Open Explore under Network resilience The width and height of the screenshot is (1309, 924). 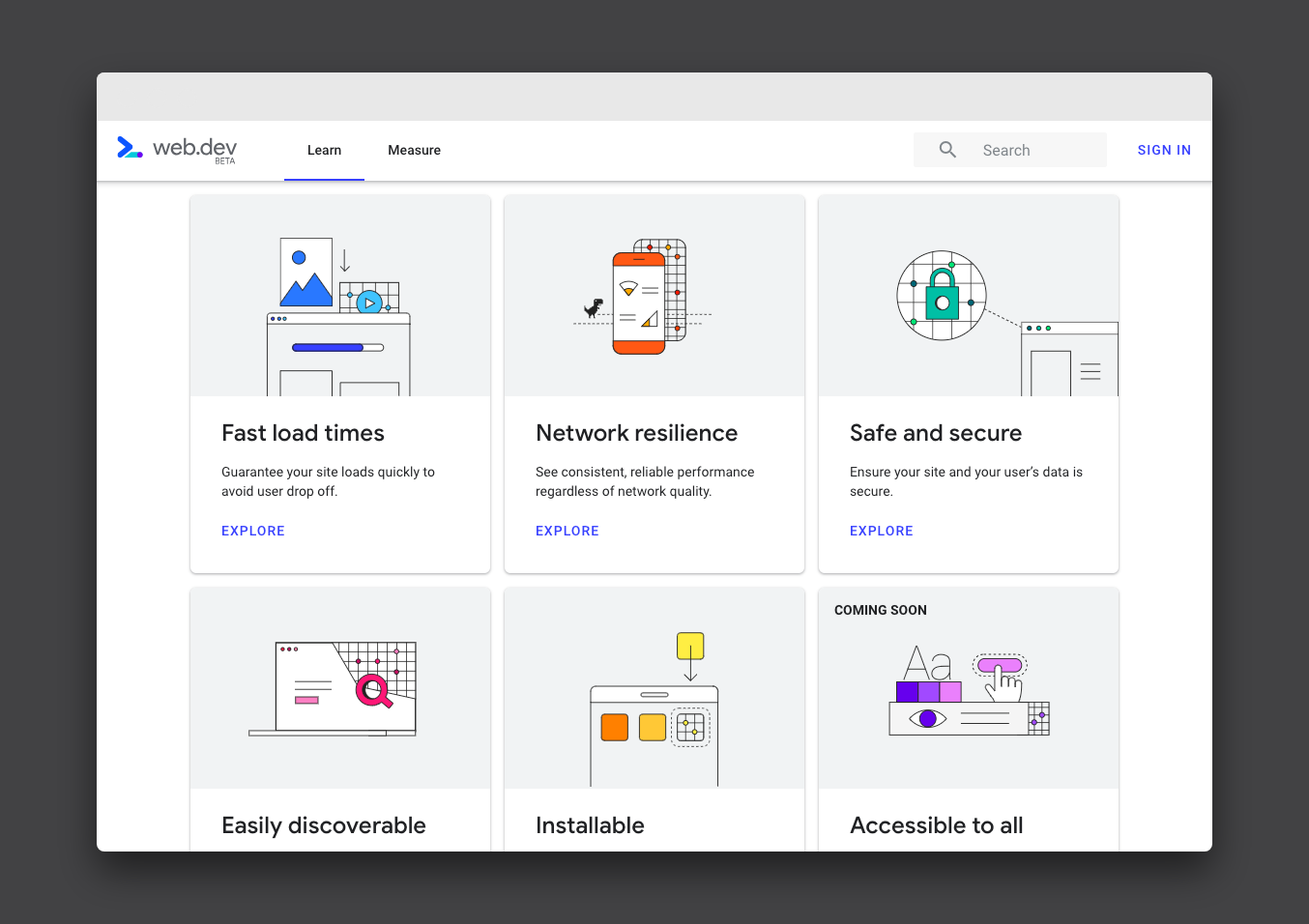(567, 531)
